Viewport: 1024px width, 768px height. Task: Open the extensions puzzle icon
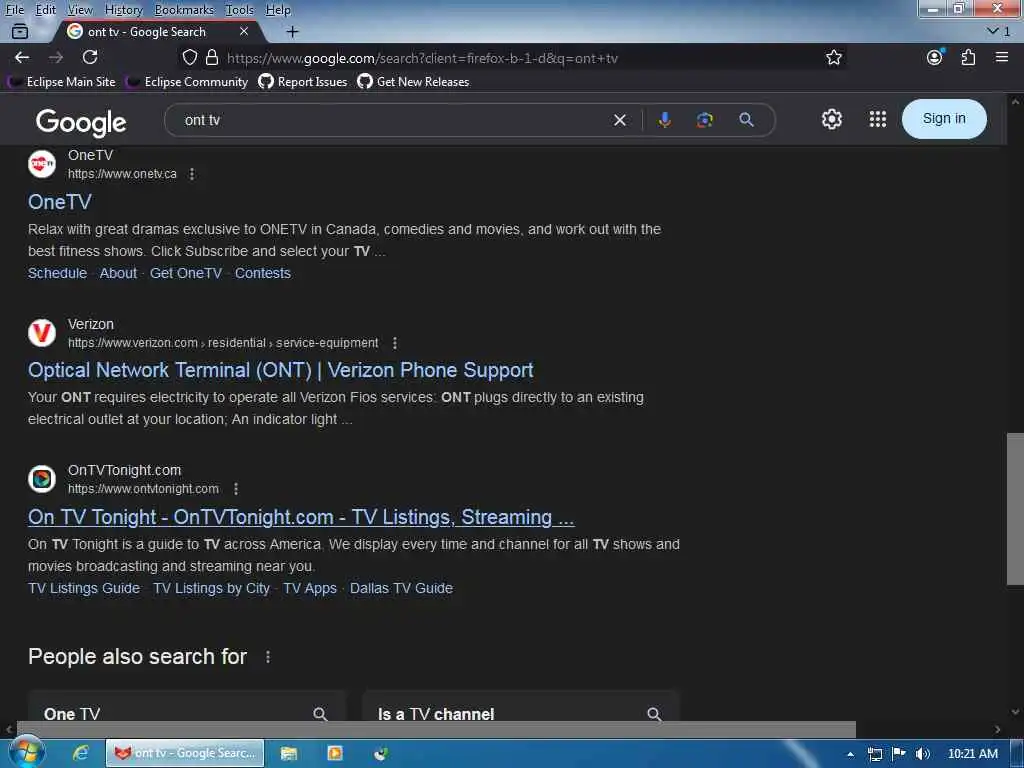[x=968, y=57]
